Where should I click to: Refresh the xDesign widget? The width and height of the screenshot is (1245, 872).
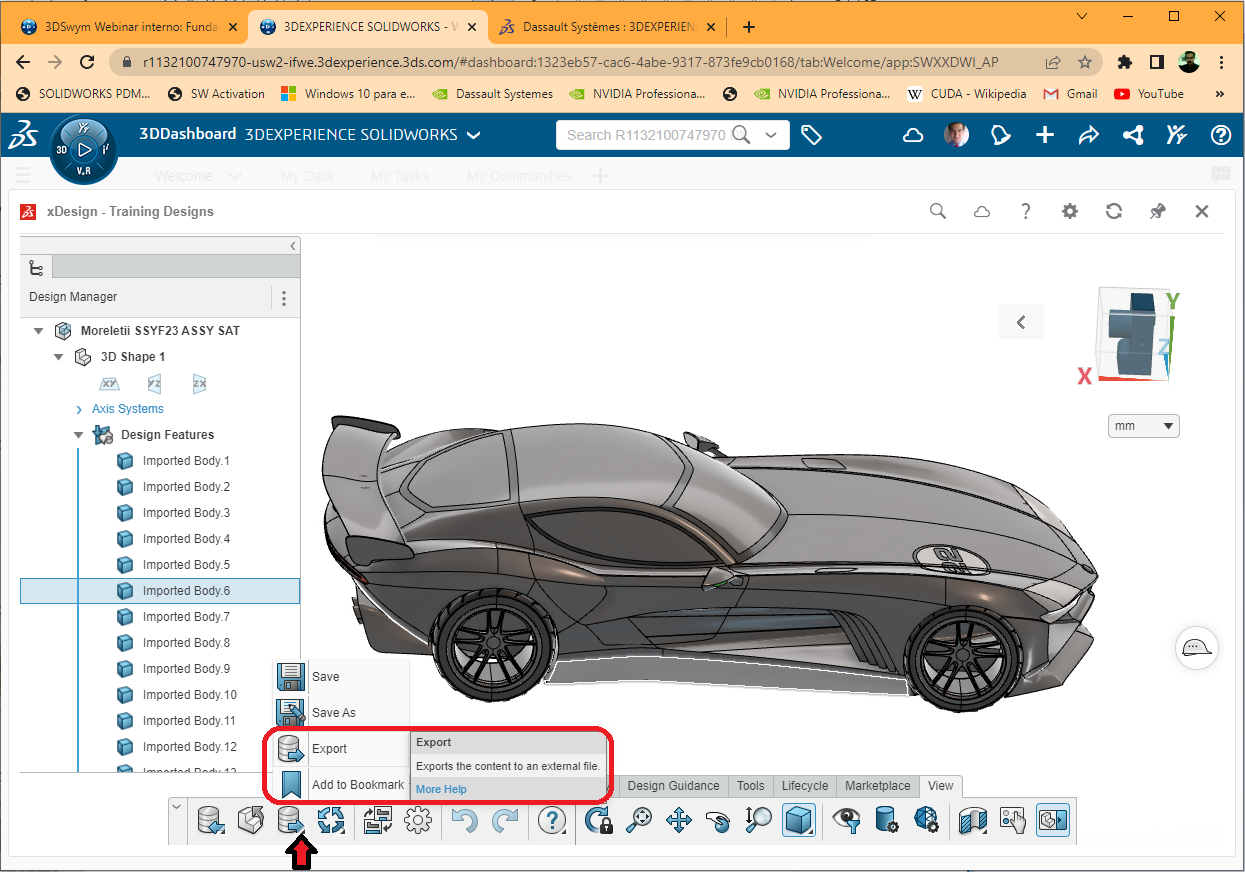click(x=1114, y=211)
